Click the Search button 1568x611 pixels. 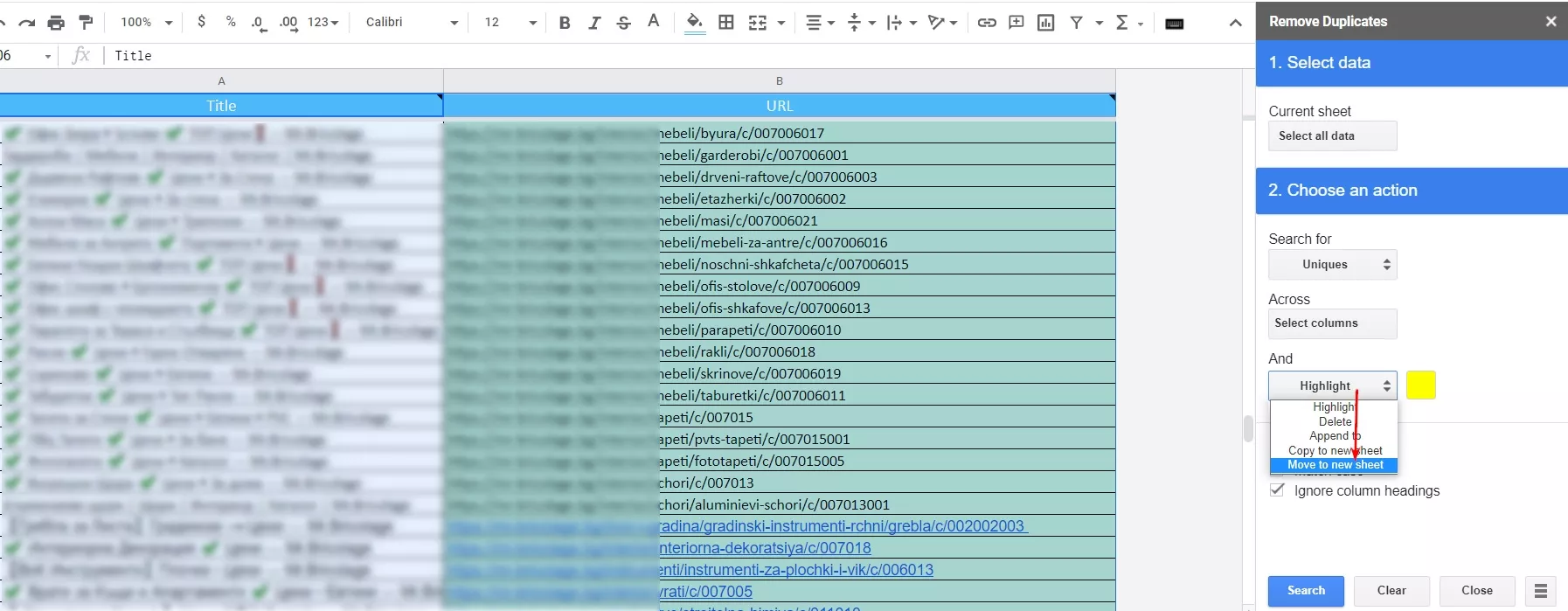click(1306, 591)
